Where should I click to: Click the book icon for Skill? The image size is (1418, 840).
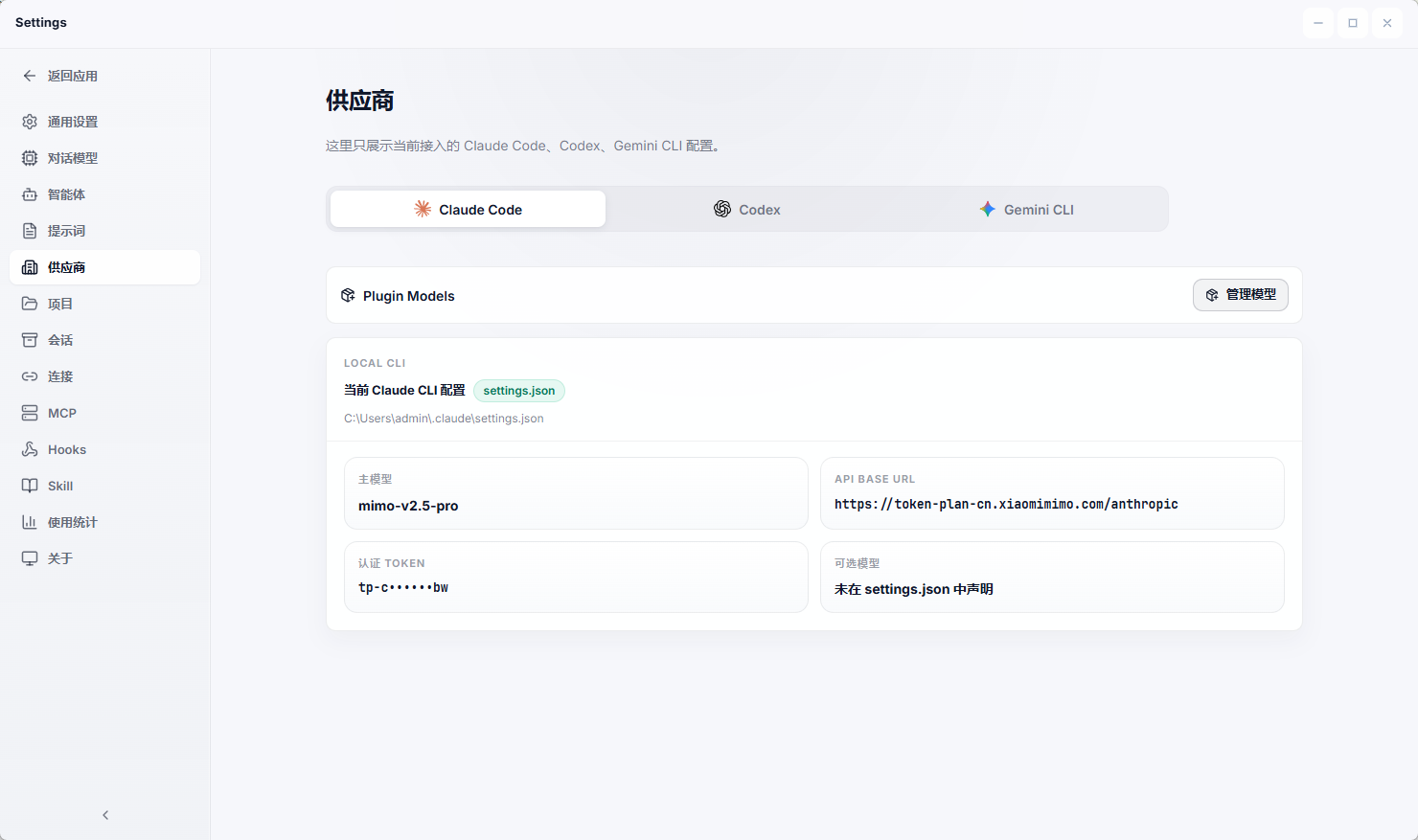click(x=30, y=486)
